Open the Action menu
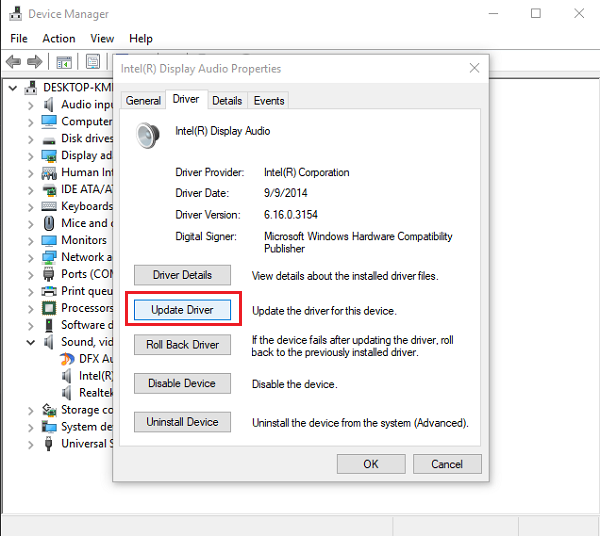Viewport: 600px width, 536px height. point(58,38)
